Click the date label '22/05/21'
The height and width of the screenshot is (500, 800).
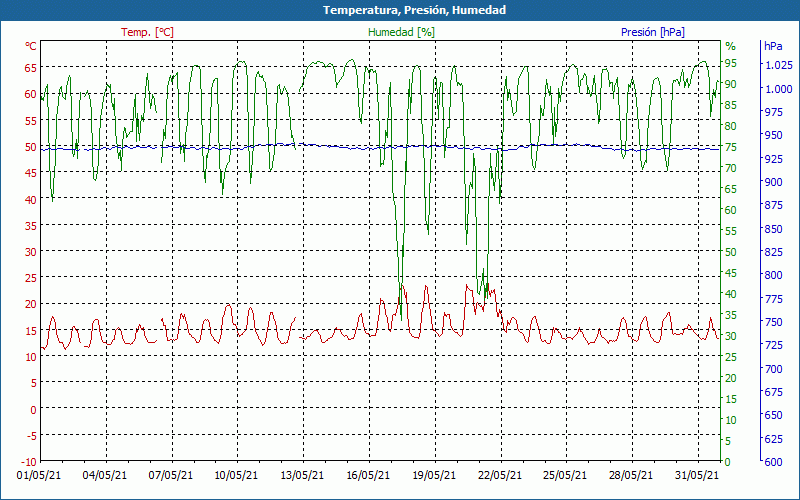499,475
